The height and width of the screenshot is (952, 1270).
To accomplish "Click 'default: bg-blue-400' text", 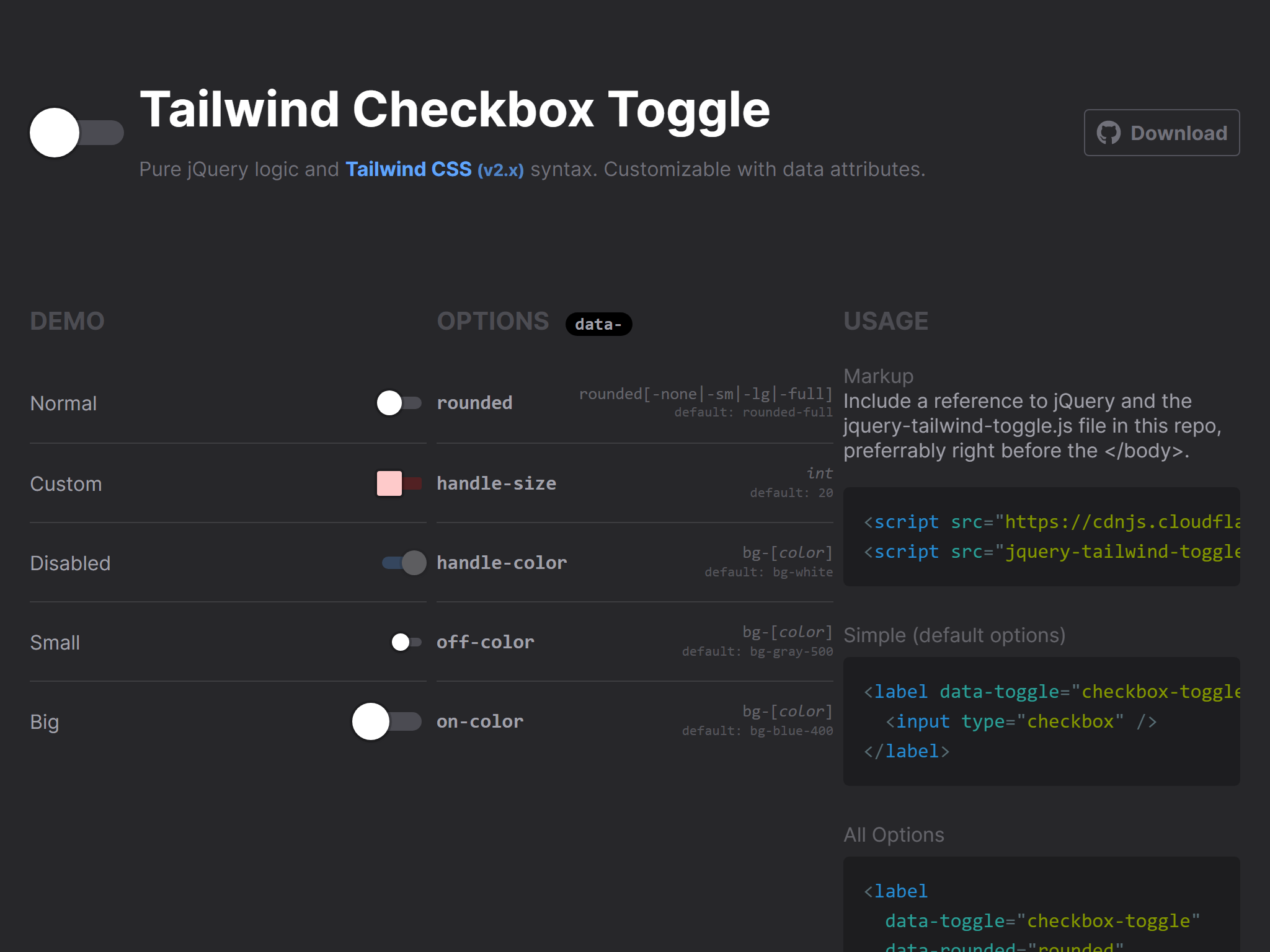I will click(x=757, y=731).
